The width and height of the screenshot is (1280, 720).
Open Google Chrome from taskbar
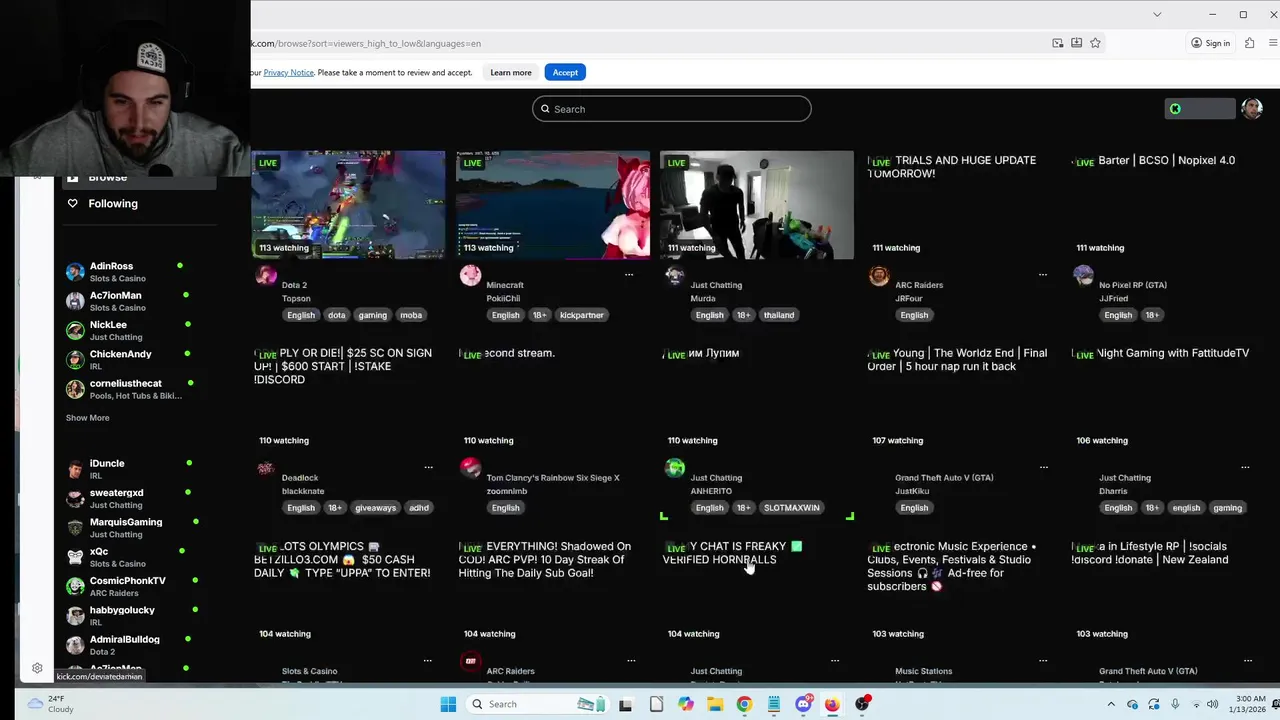744,704
